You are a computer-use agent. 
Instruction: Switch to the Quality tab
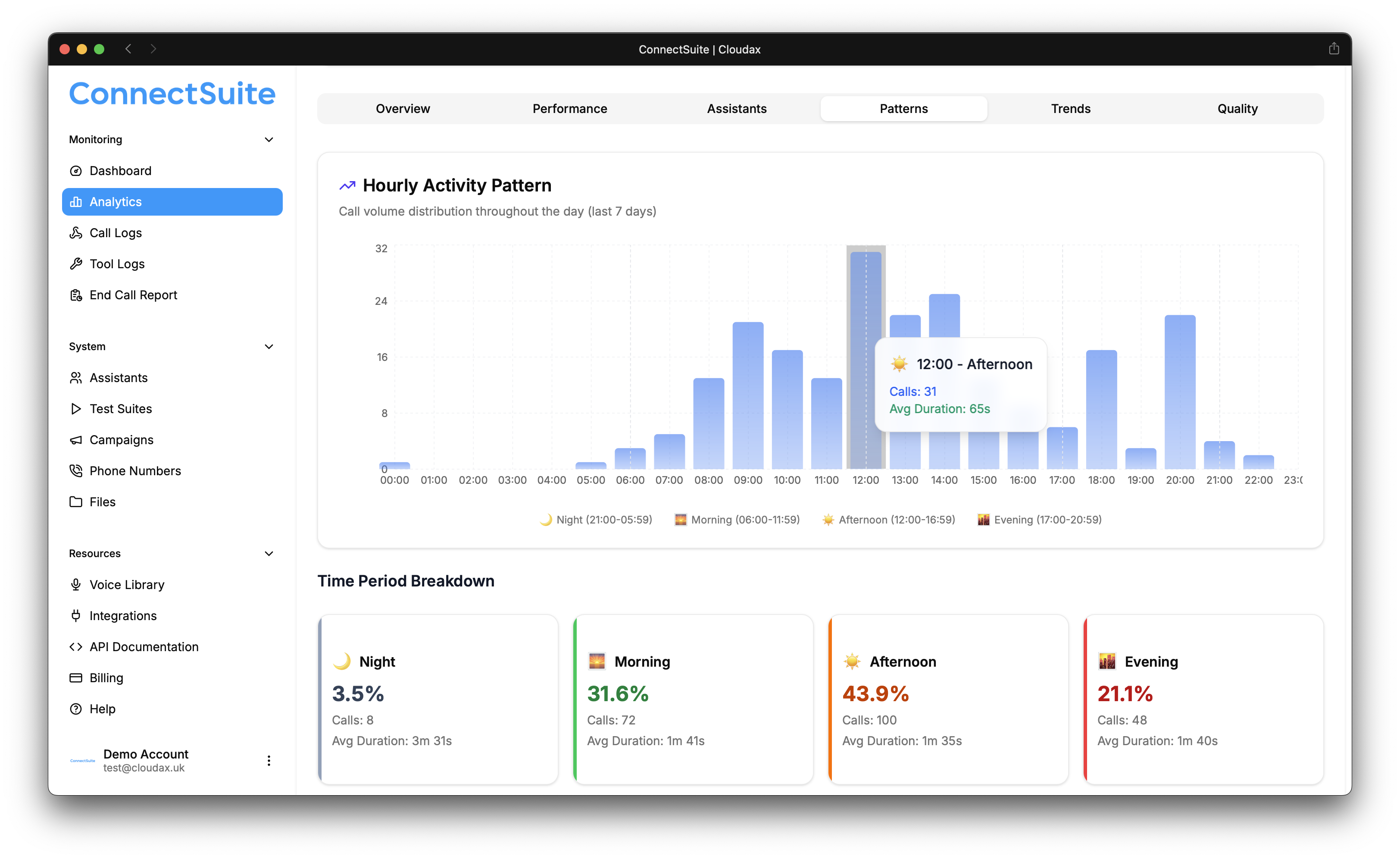tap(1237, 109)
